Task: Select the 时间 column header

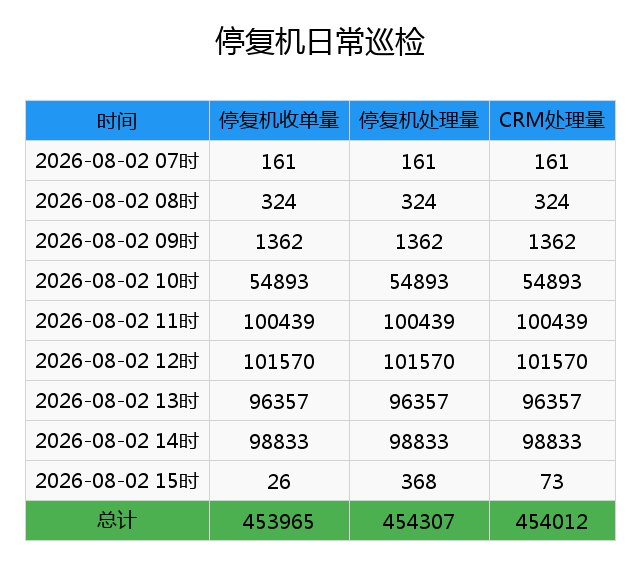Action: (x=117, y=121)
